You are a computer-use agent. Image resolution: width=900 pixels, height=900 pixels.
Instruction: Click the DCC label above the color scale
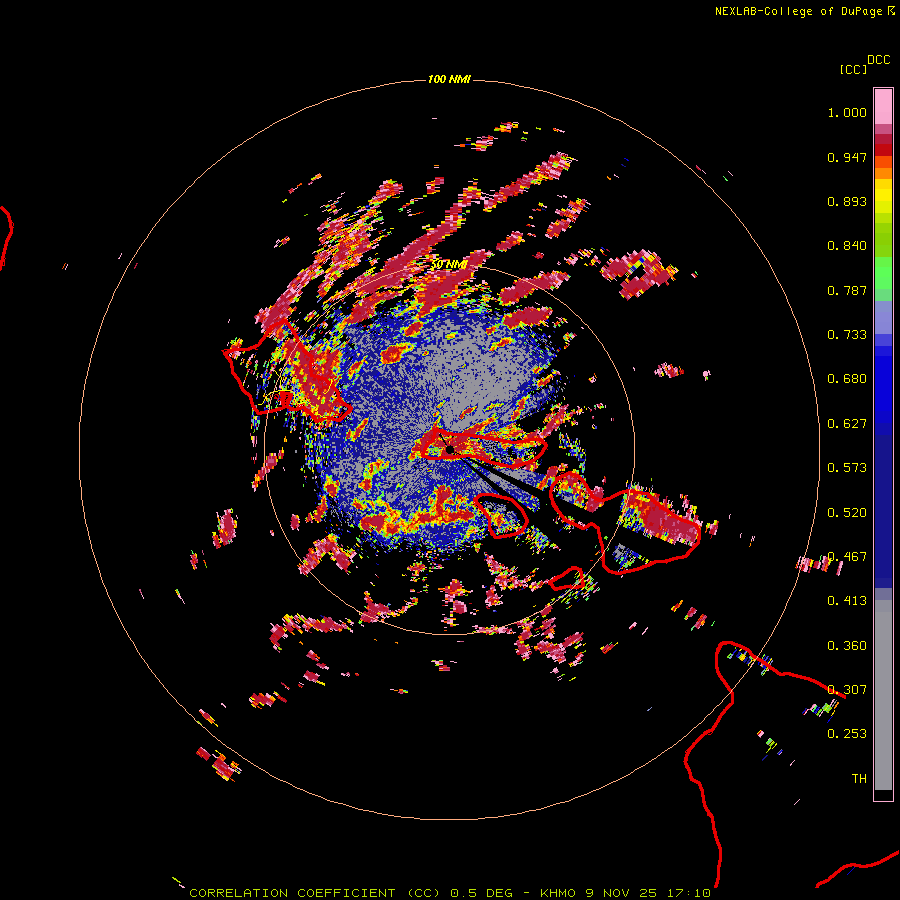pos(878,60)
